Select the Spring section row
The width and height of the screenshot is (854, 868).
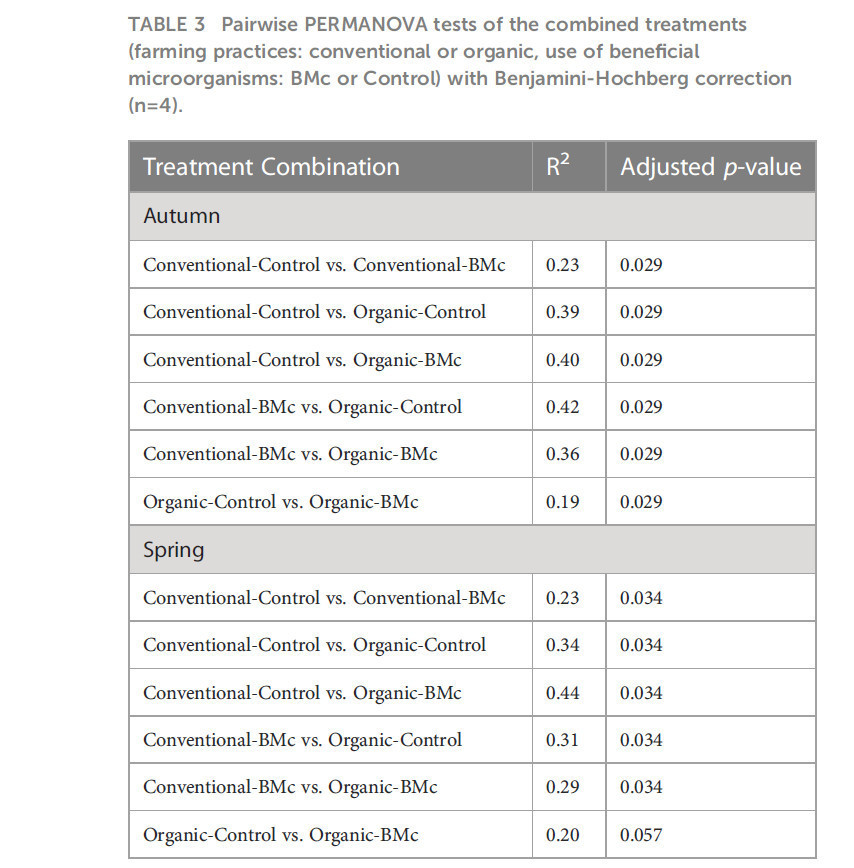472,550
